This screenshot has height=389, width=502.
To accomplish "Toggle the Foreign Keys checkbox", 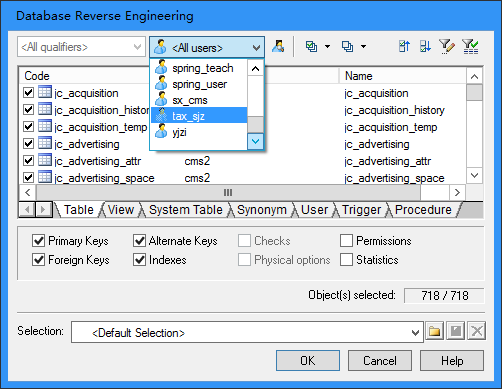I will coord(39,260).
